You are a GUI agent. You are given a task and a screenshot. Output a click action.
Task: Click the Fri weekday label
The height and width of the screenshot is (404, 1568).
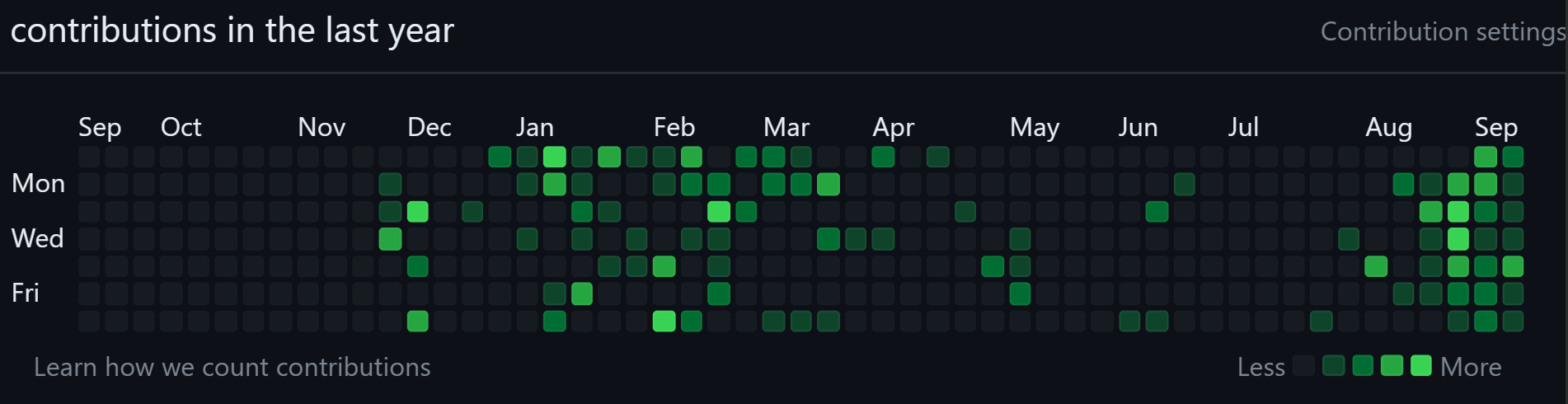(26, 293)
